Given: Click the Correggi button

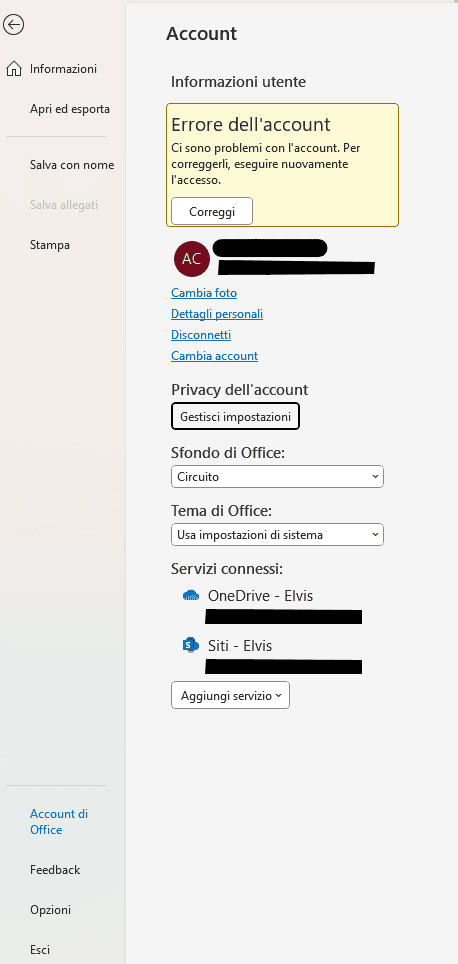Looking at the screenshot, I should pyautogui.click(x=212, y=211).
